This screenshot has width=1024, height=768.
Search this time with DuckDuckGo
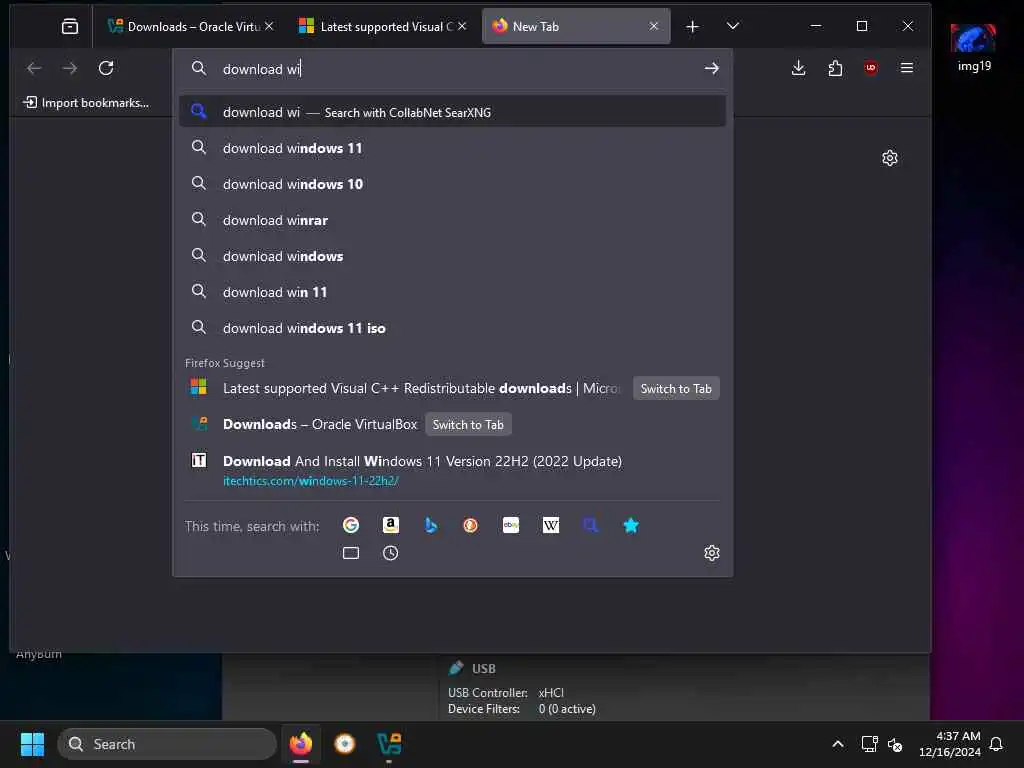tap(470, 525)
